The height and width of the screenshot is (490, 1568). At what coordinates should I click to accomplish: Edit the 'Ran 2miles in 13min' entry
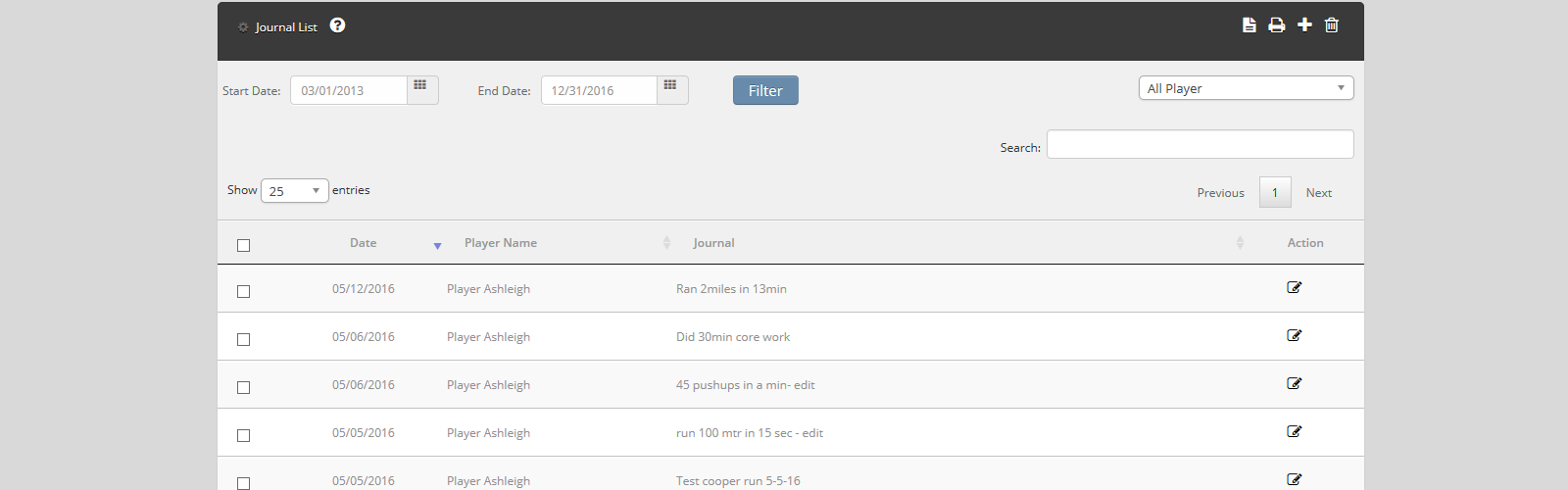(x=1294, y=288)
